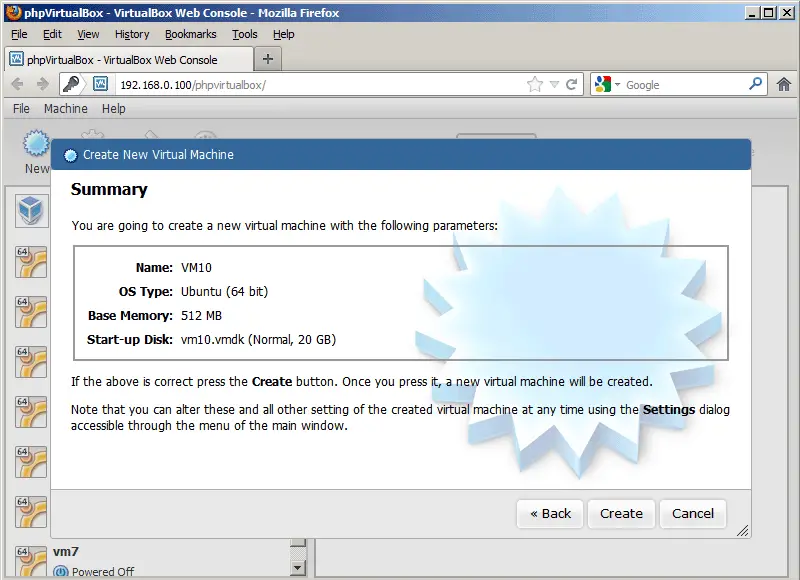Click the search magnifier icon
The width and height of the screenshot is (800, 580).
[756, 84]
